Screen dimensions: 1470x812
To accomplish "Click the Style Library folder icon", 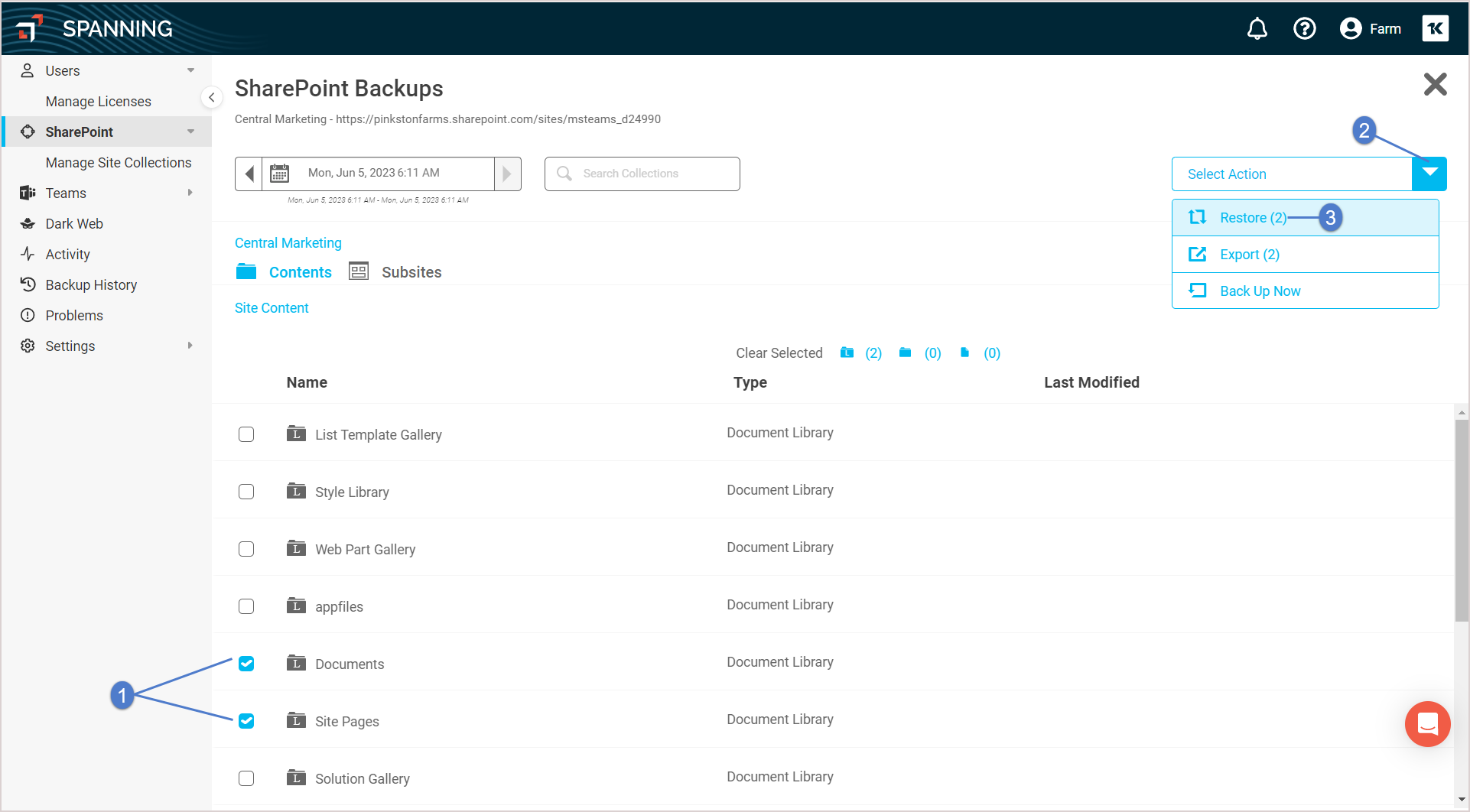I will 296,491.
